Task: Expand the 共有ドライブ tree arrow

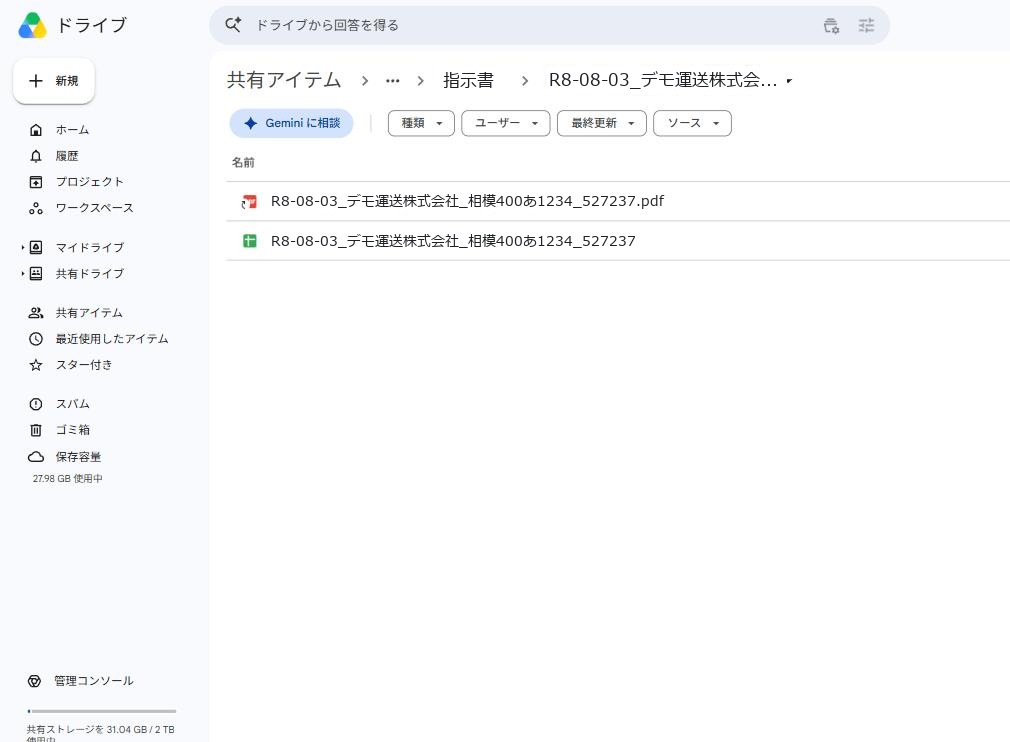Action: [x=23, y=274]
